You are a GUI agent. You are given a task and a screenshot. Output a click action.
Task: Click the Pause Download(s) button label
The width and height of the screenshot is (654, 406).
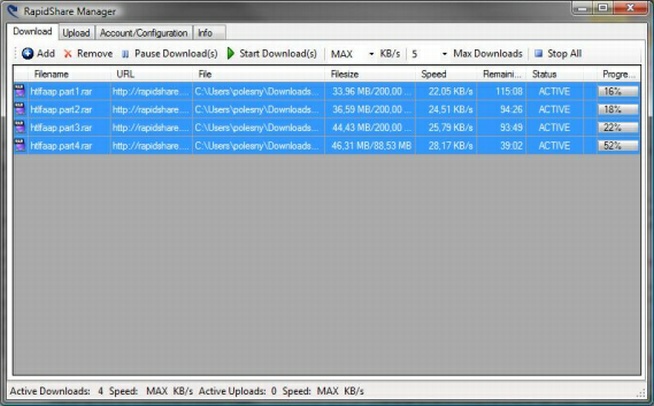click(x=176, y=53)
